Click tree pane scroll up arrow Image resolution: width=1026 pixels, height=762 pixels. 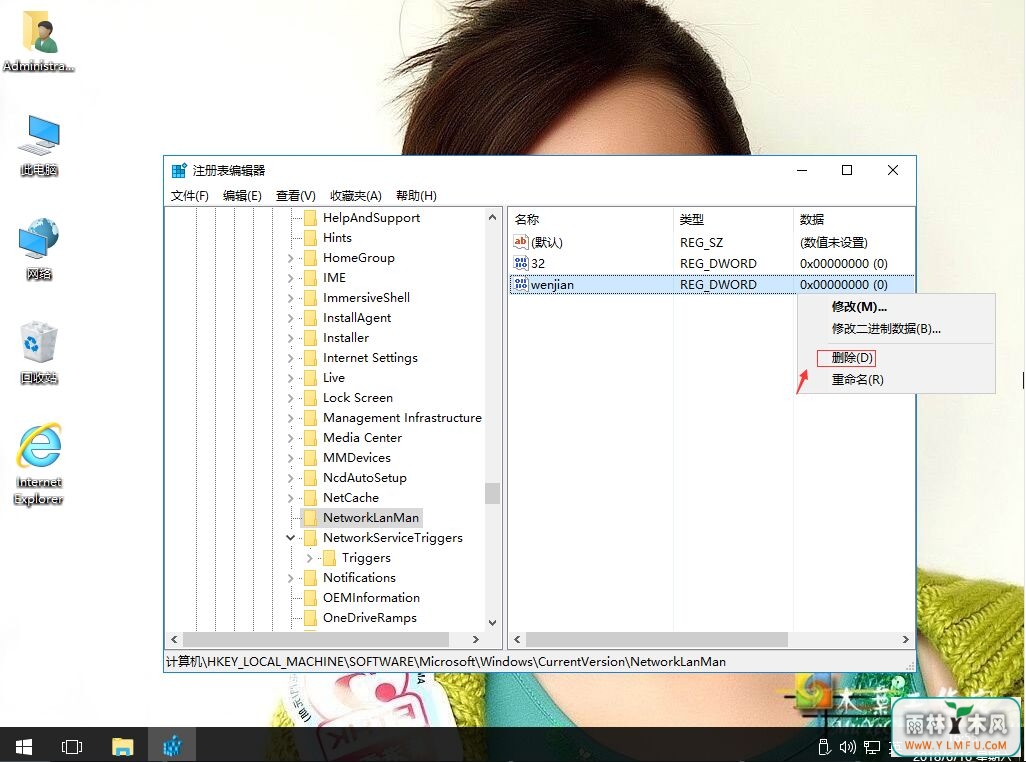[x=493, y=216]
